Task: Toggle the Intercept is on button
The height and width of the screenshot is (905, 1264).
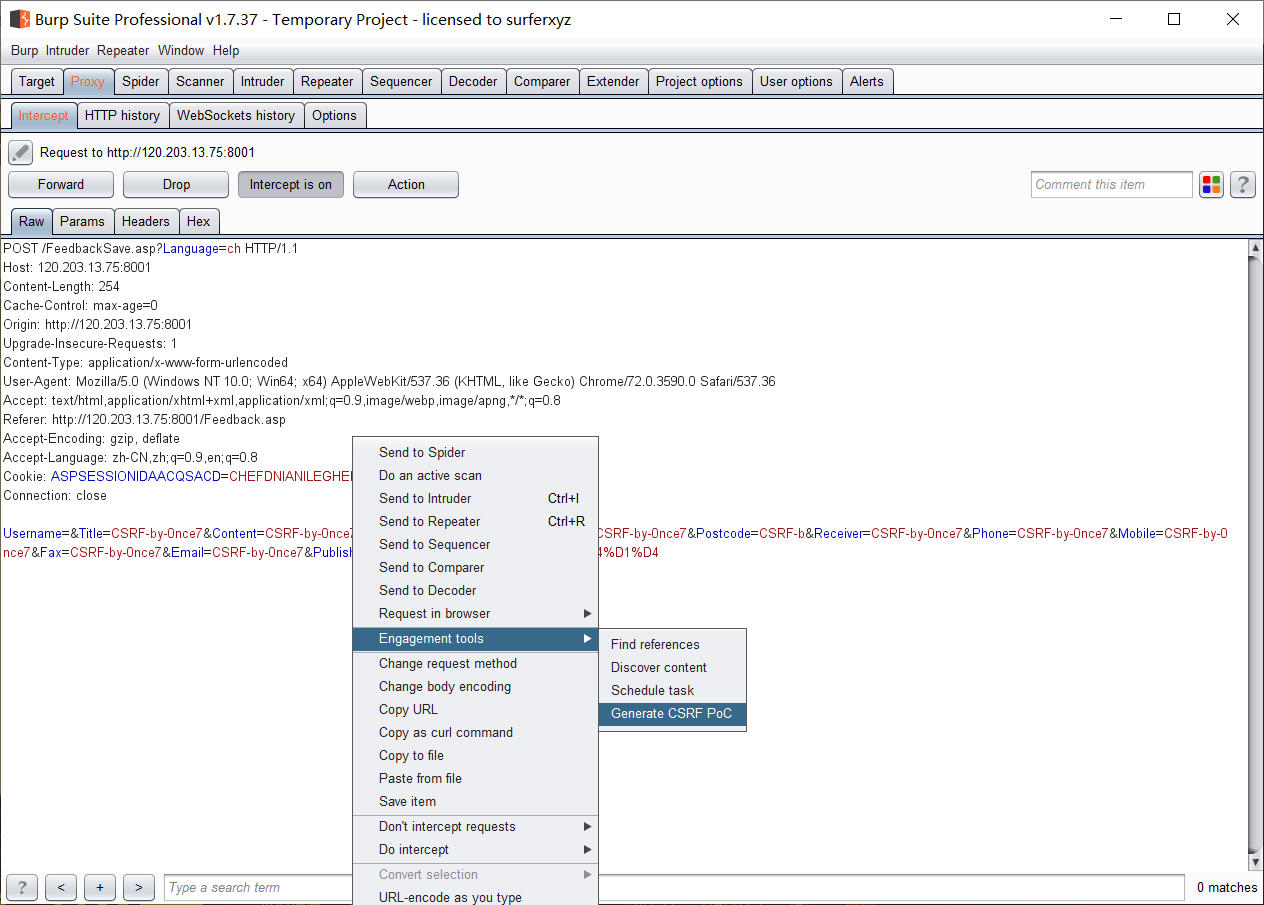Action: tap(291, 184)
